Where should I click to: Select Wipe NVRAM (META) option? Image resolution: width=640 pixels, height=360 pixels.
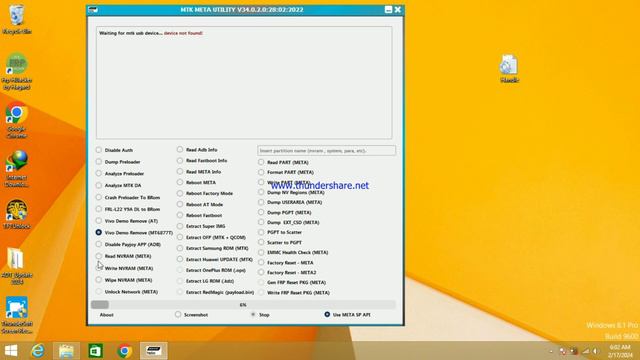coord(124,280)
